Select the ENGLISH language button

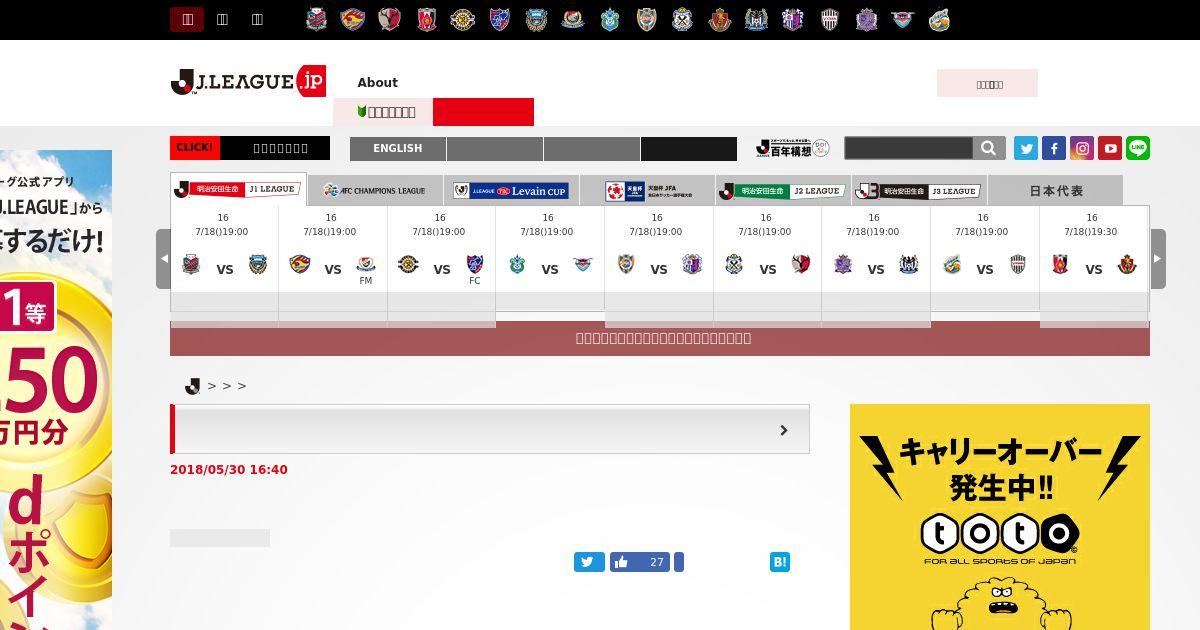398,148
